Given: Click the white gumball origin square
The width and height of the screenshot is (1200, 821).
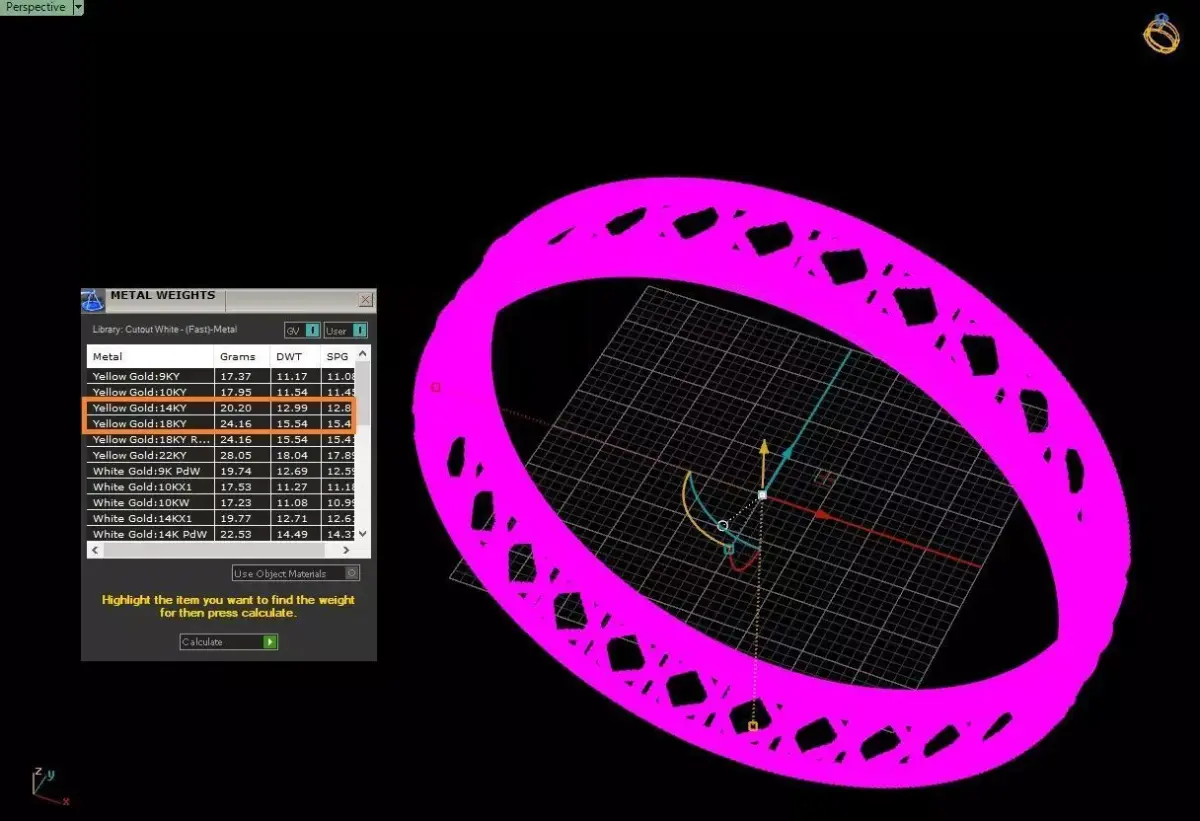Looking at the screenshot, I should pyautogui.click(x=762, y=494).
